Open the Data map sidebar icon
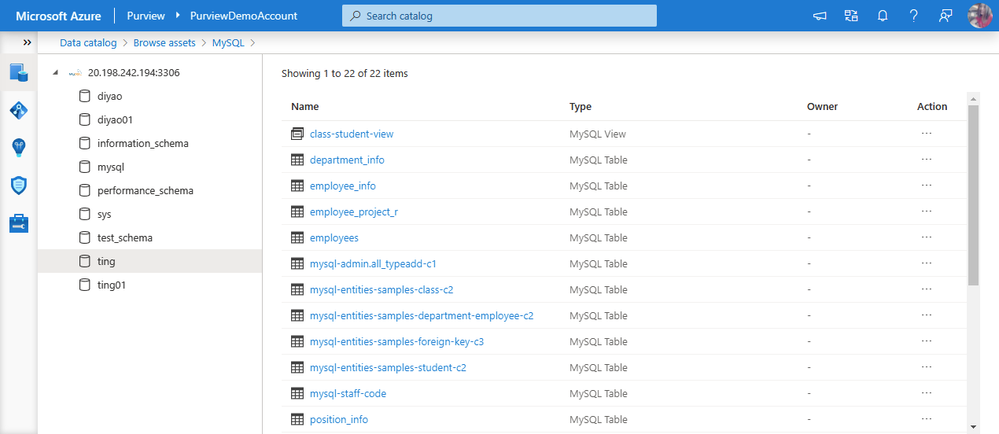Screen dimensions: 999x434 (18, 110)
